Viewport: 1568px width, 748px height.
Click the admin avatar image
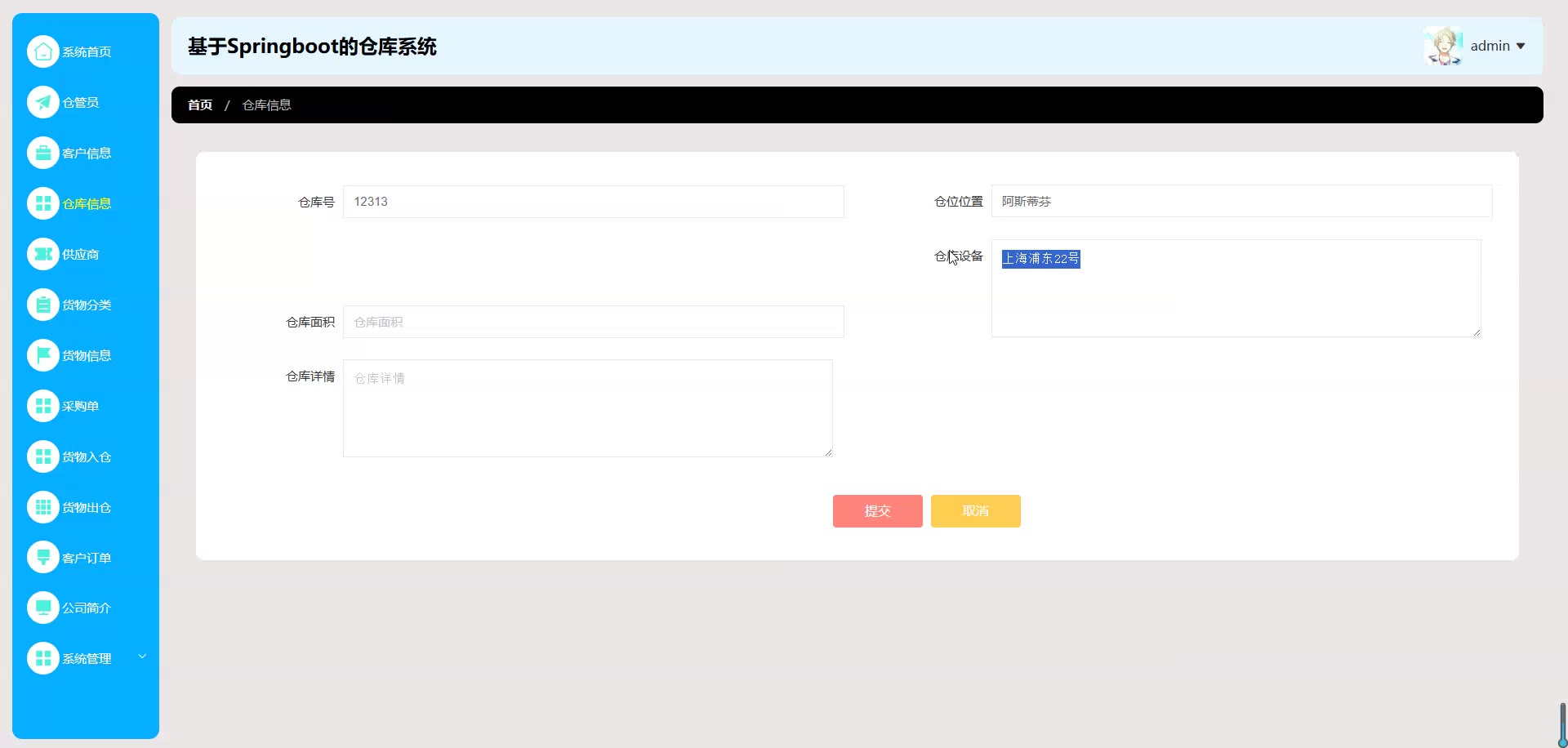(1443, 46)
